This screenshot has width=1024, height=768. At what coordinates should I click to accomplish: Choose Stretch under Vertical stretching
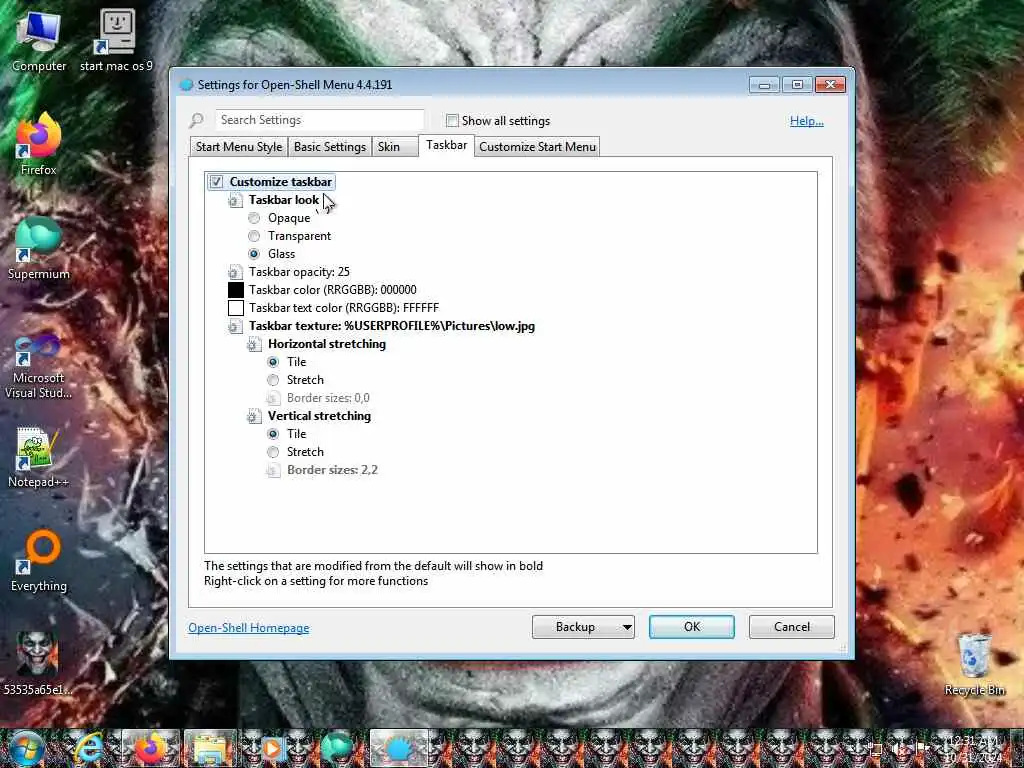tap(273, 452)
